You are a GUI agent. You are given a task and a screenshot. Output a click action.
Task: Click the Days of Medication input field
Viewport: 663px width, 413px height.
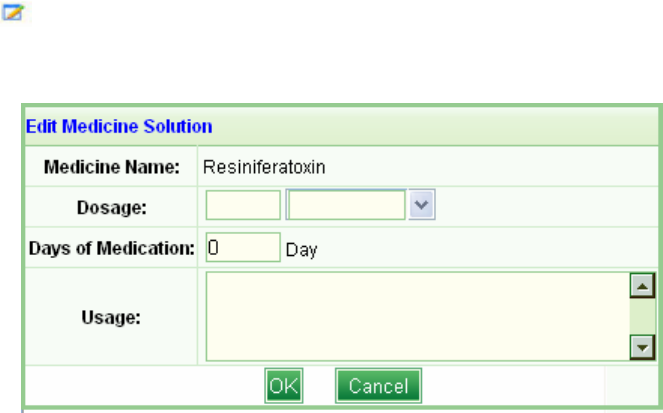tap(243, 247)
